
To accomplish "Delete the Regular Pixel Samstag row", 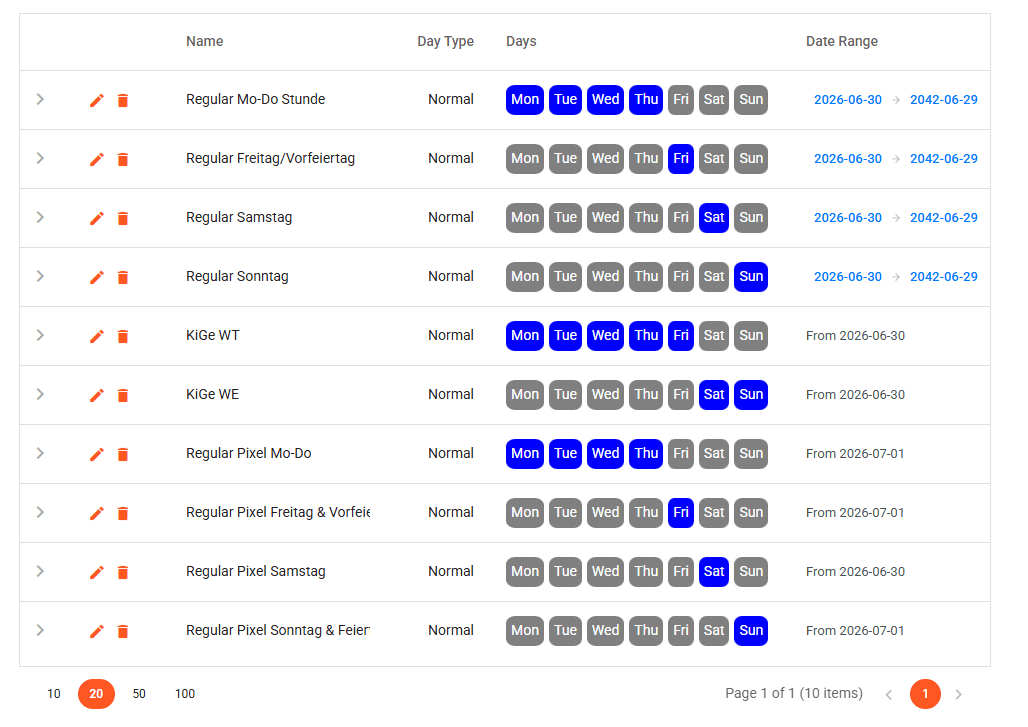I will point(123,572).
